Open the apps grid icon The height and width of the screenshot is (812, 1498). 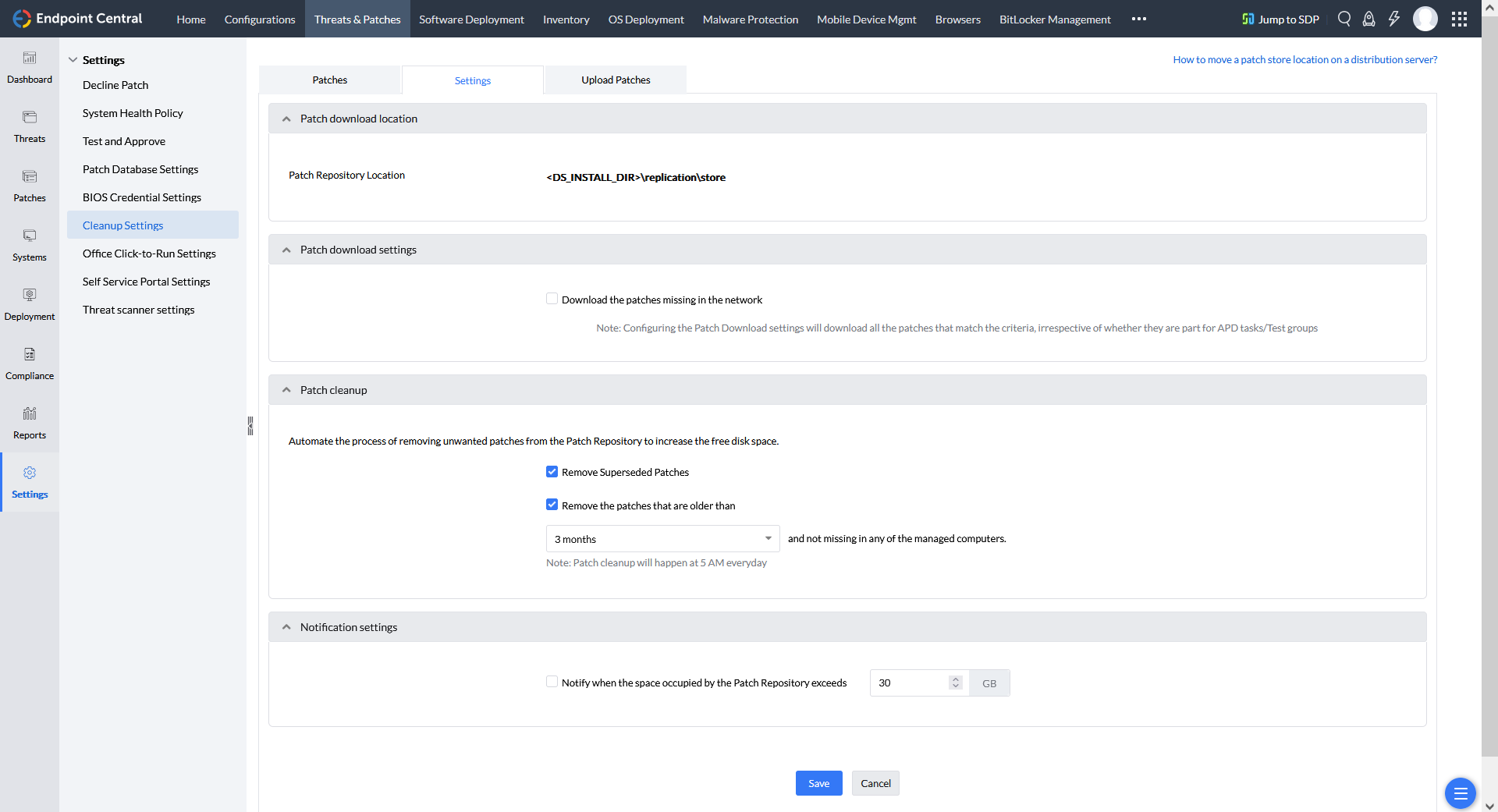point(1459,19)
